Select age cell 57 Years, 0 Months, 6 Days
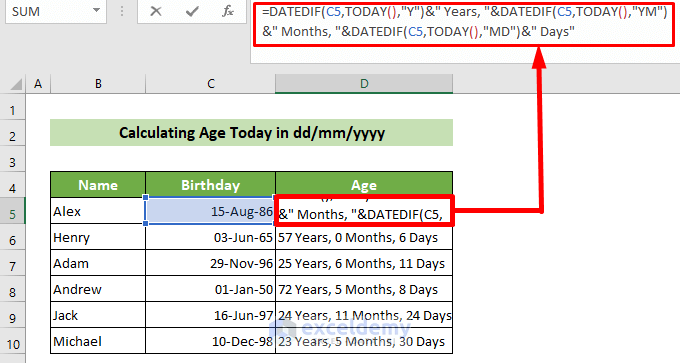 [x=364, y=237]
